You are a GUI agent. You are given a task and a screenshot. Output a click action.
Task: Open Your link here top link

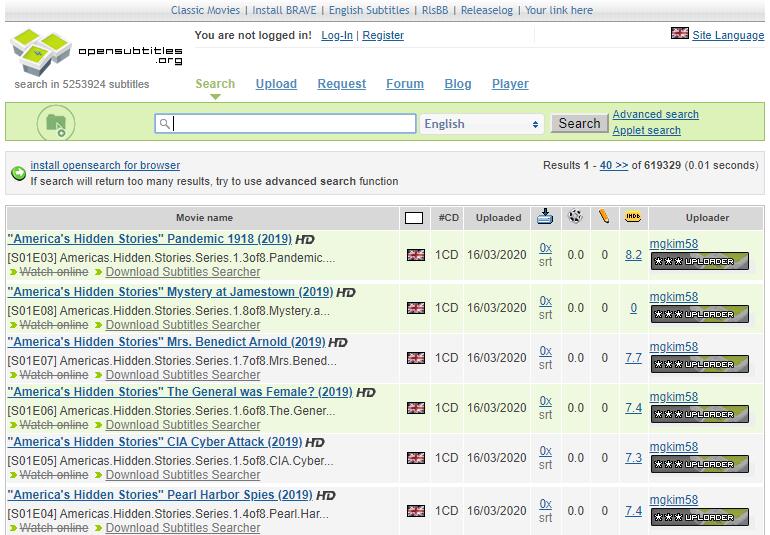pyautogui.click(x=559, y=10)
